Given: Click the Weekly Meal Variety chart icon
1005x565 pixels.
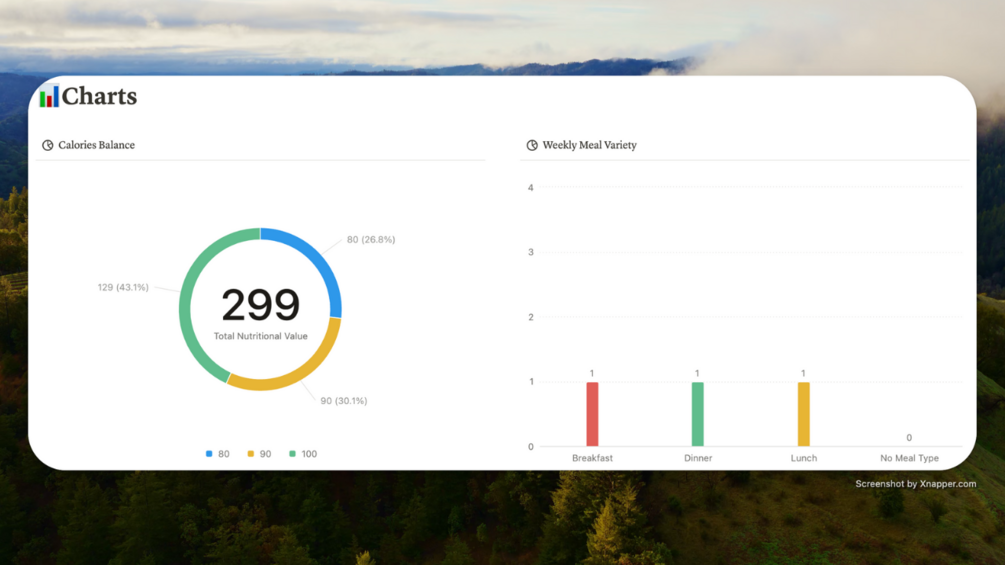Looking at the screenshot, I should point(532,145).
